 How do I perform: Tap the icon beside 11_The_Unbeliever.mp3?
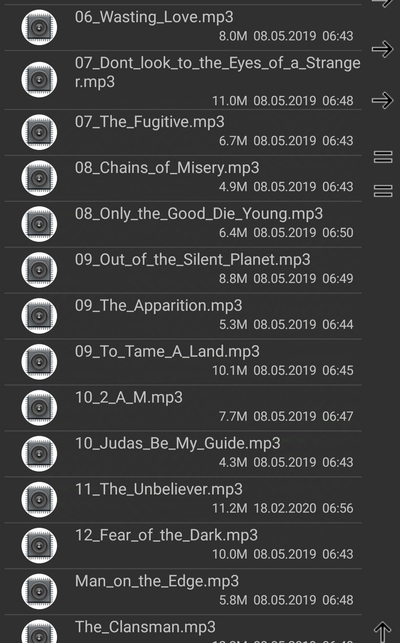tap(39, 499)
